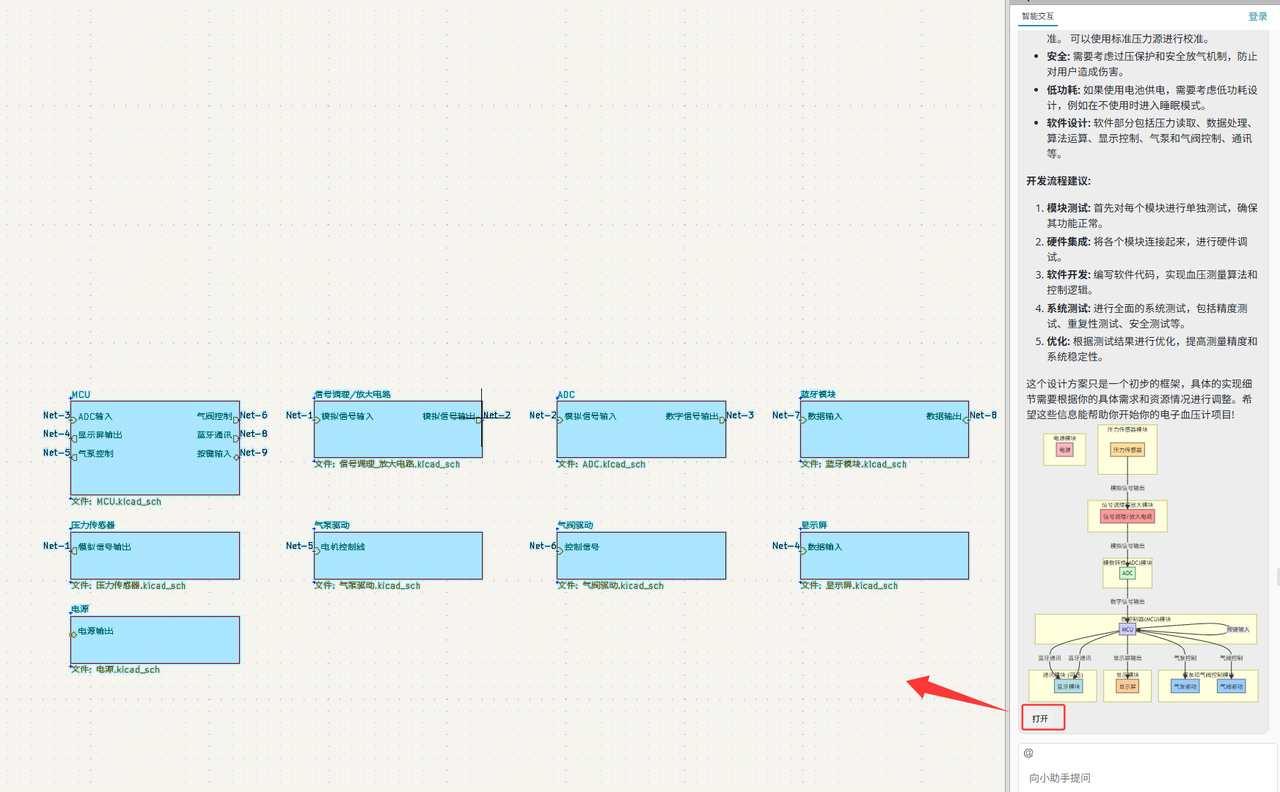This screenshot has width=1280, height=792.
Task: Select the 电源 sheet block
Action: coord(155,647)
